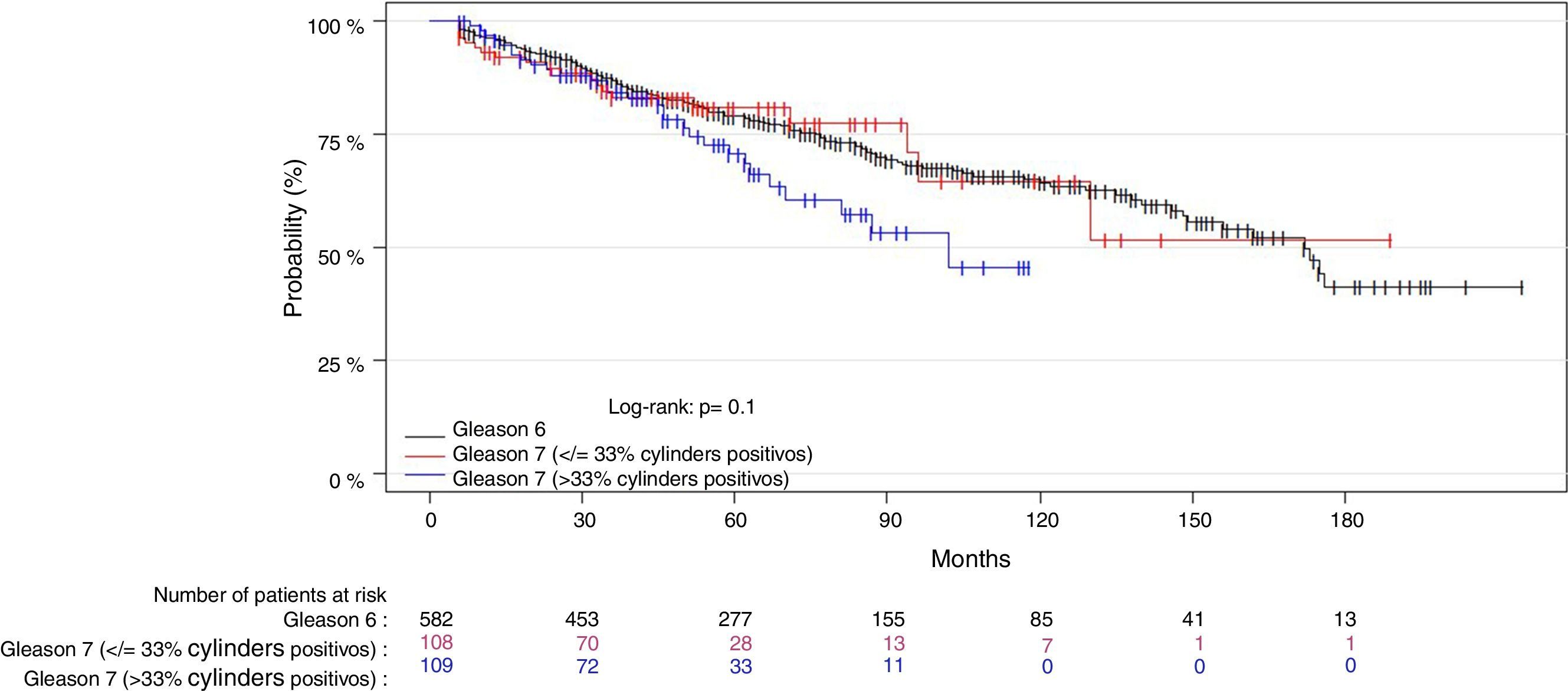Viewport: 1568px width, 691px height.
Task: Select the 180 tick on the months axis
Action: point(1346,520)
